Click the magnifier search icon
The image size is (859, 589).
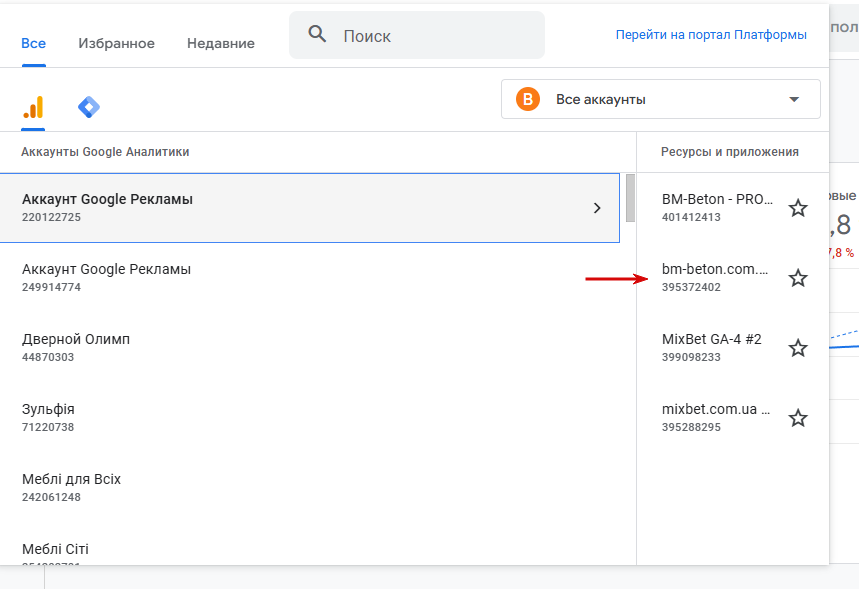click(x=317, y=35)
